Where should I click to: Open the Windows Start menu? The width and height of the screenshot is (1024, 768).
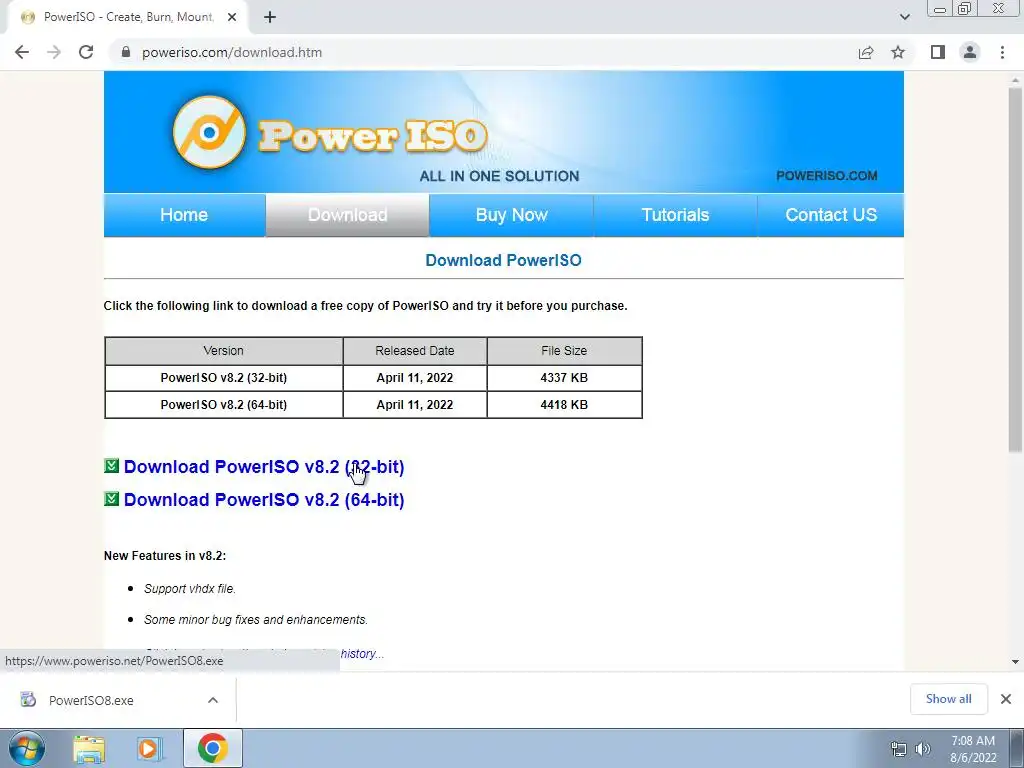pos(27,748)
